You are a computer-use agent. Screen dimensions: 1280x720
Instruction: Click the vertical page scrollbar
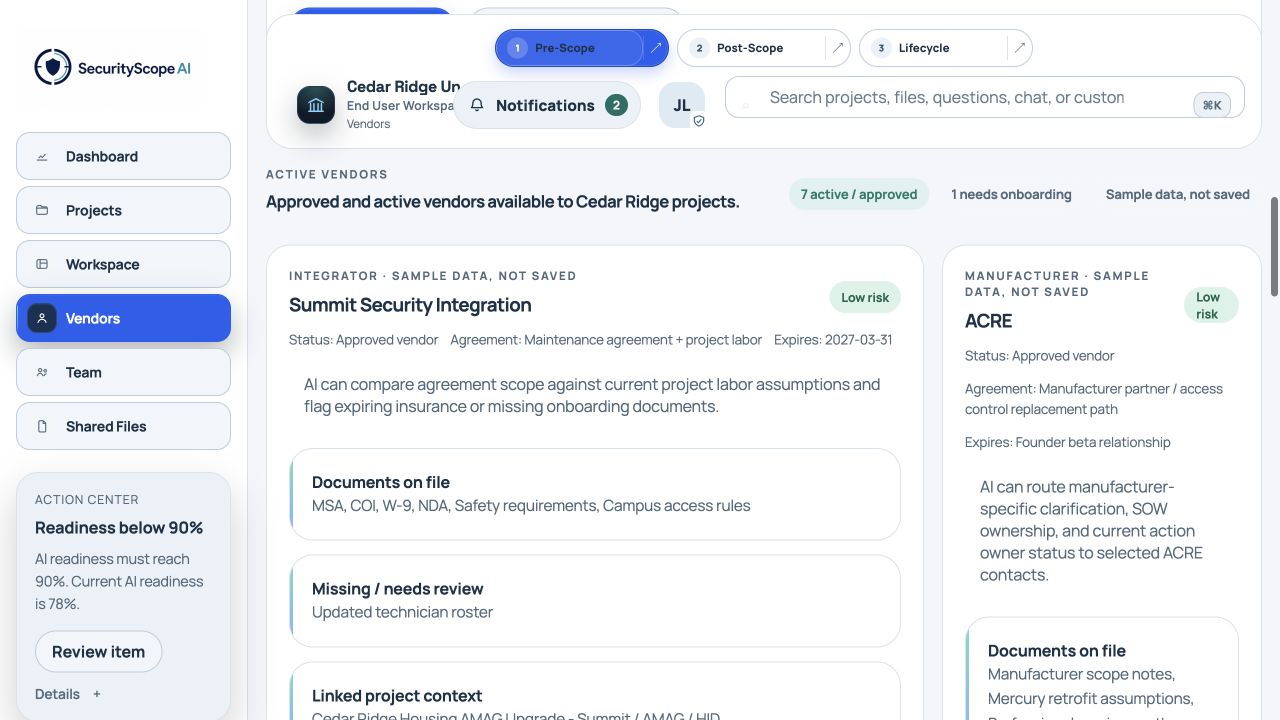1274,246
